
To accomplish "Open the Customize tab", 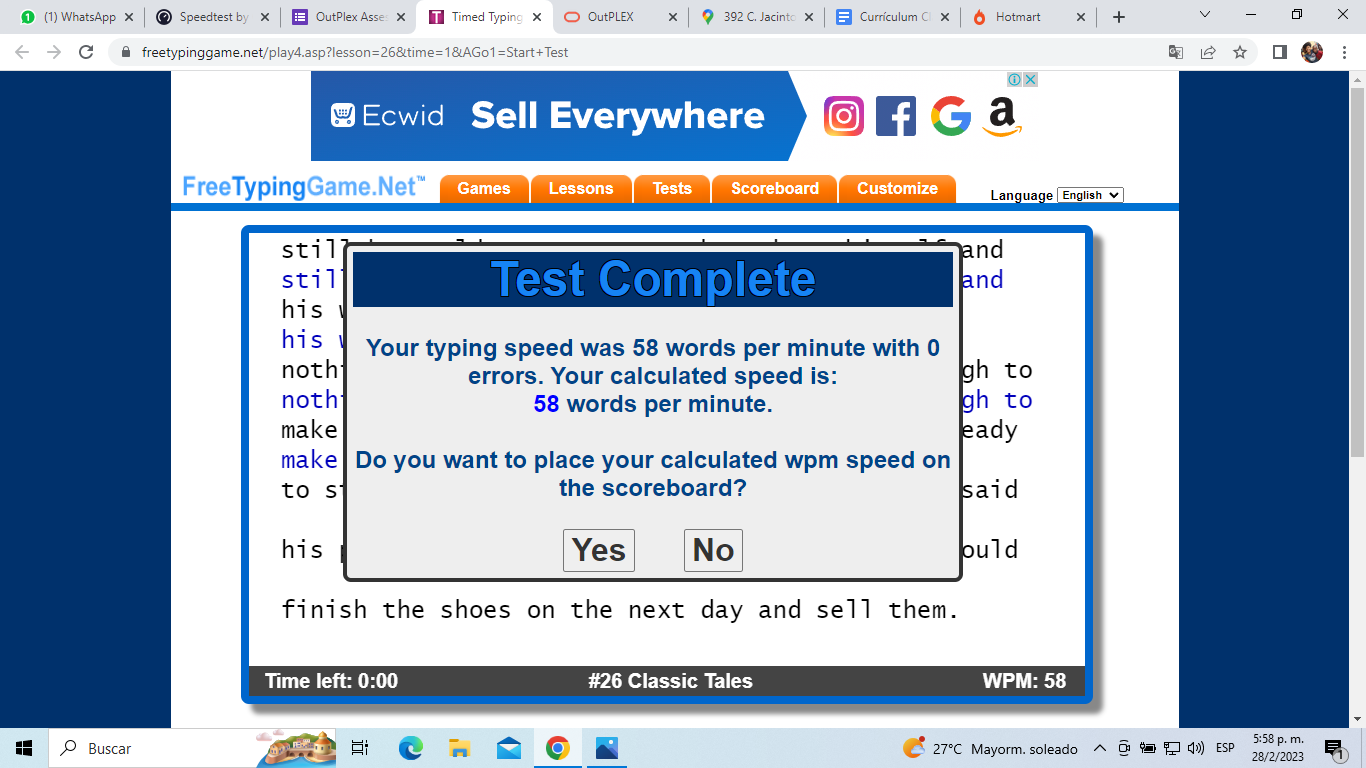I will tap(898, 188).
